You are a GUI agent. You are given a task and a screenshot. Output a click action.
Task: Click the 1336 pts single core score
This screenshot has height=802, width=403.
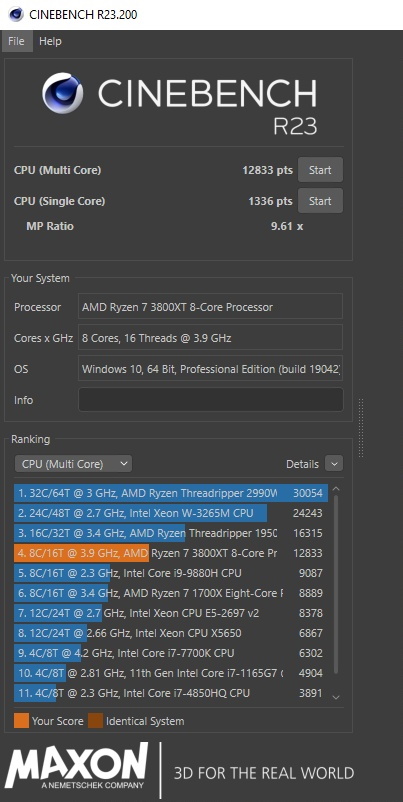click(270, 201)
